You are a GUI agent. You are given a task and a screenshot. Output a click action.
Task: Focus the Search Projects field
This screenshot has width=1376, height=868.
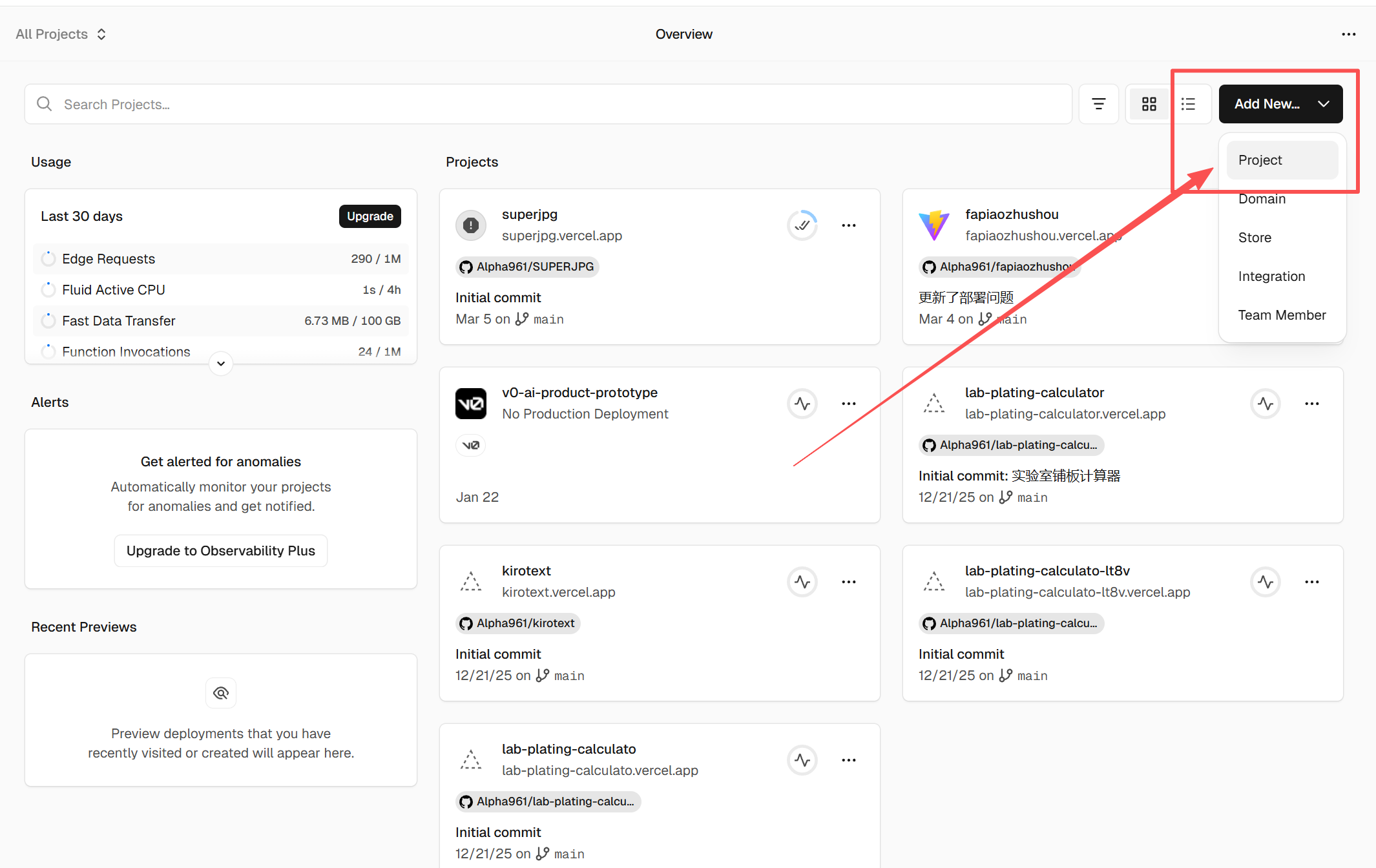pyautogui.click(x=548, y=104)
